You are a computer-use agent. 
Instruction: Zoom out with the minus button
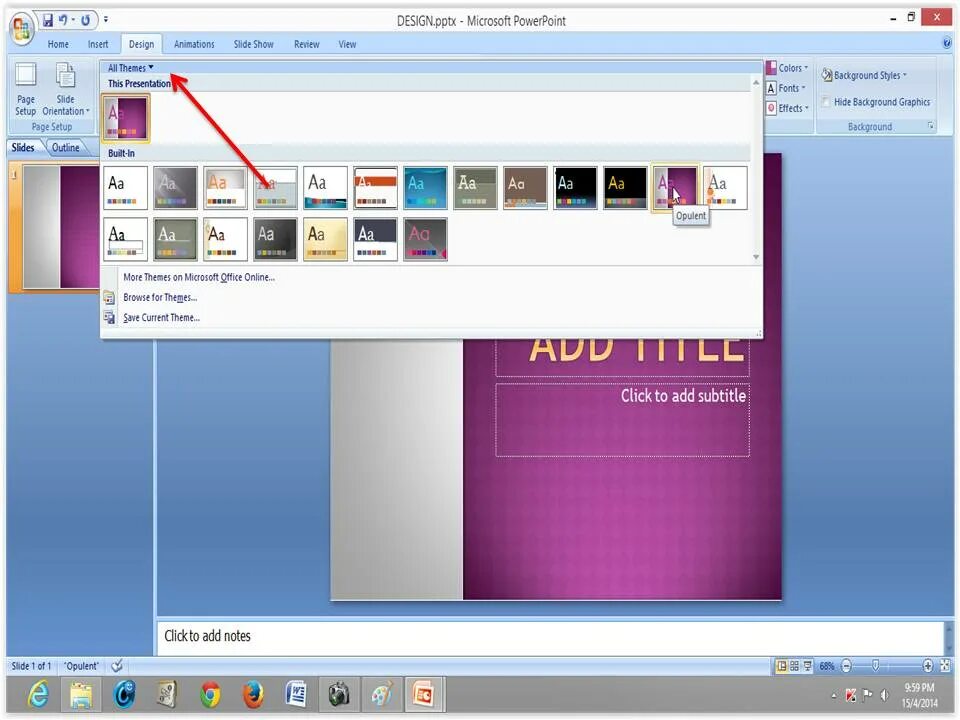pyautogui.click(x=846, y=666)
